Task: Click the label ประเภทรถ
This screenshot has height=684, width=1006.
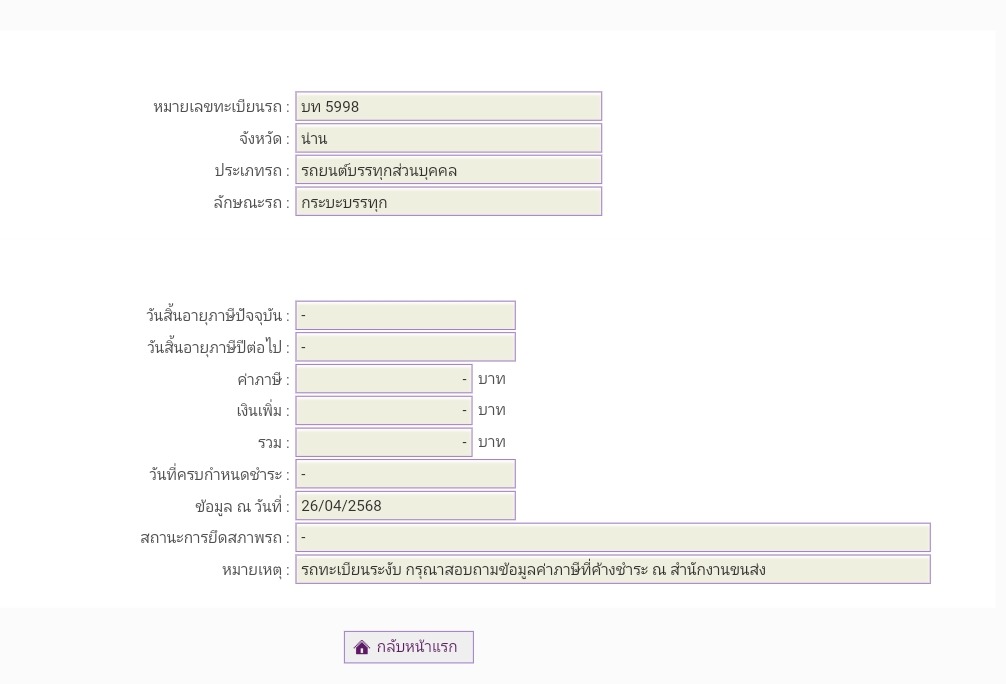Action: tap(252, 171)
